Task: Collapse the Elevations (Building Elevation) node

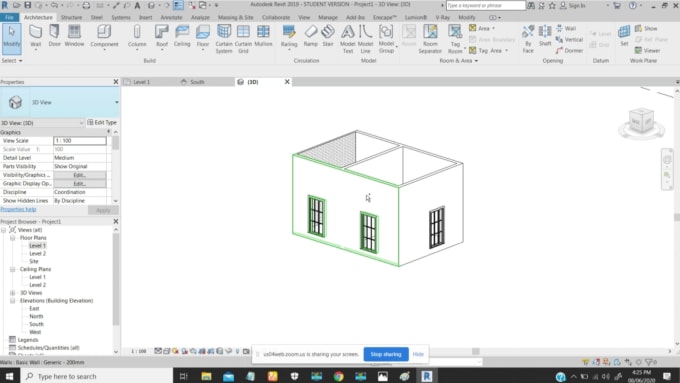Action: (13, 301)
